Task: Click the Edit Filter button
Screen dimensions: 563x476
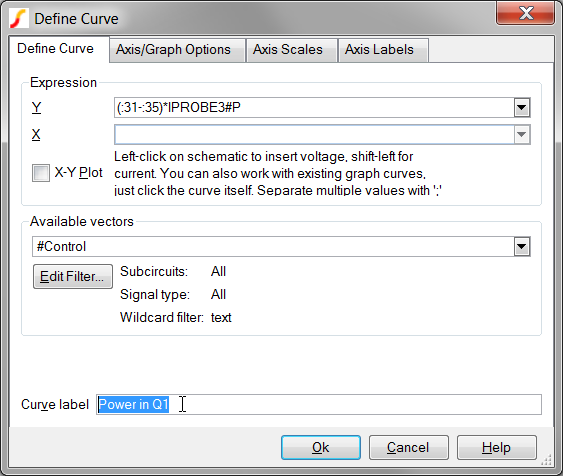Action: click(73, 276)
